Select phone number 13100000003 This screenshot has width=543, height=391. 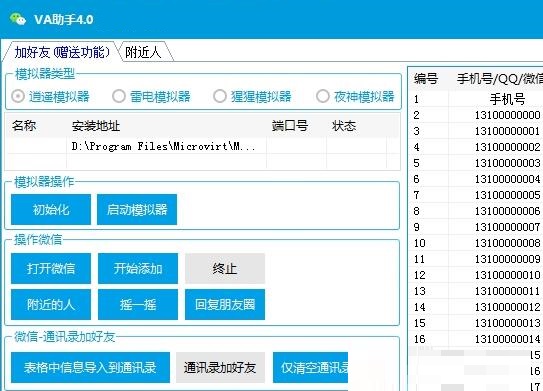pos(507,163)
